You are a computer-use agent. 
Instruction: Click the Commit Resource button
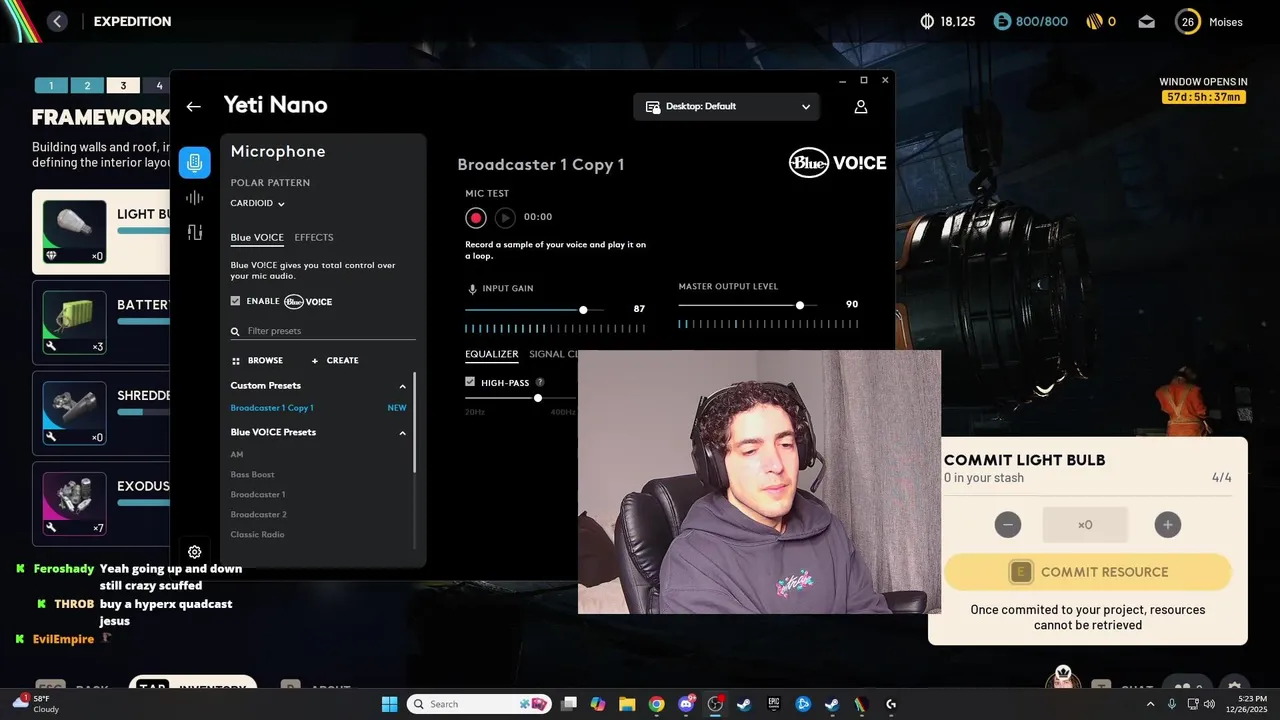click(x=1088, y=572)
